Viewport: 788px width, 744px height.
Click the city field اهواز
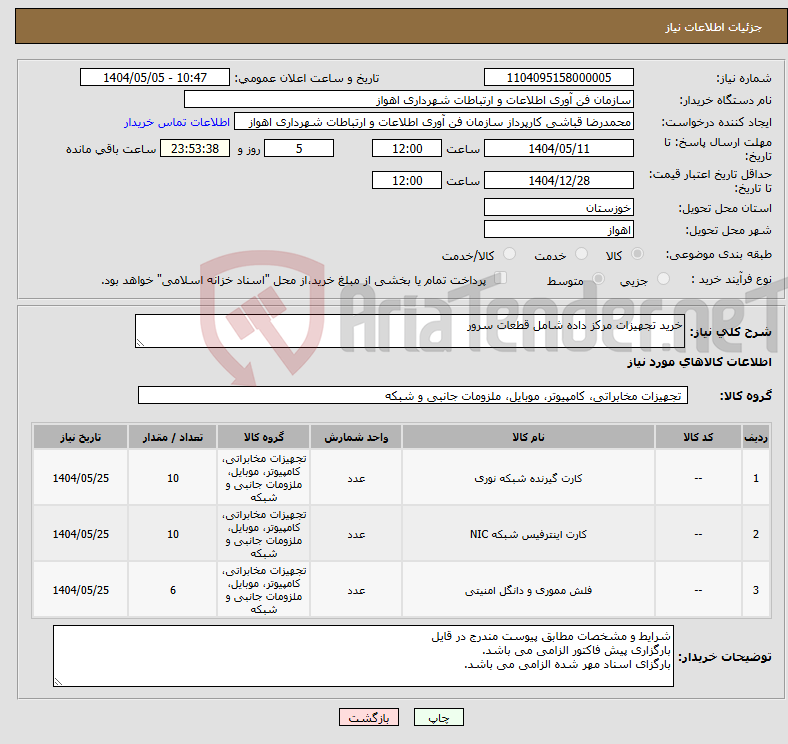pyautogui.click(x=558, y=229)
